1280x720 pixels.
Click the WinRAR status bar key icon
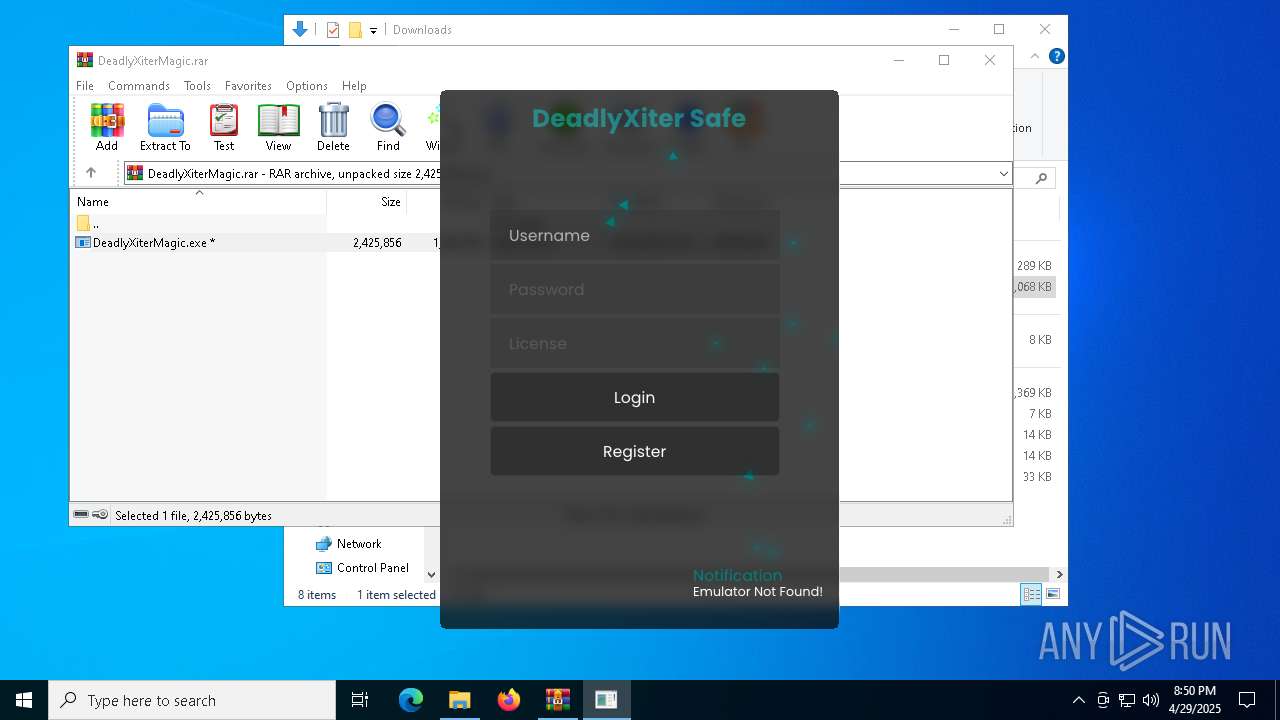pos(100,515)
